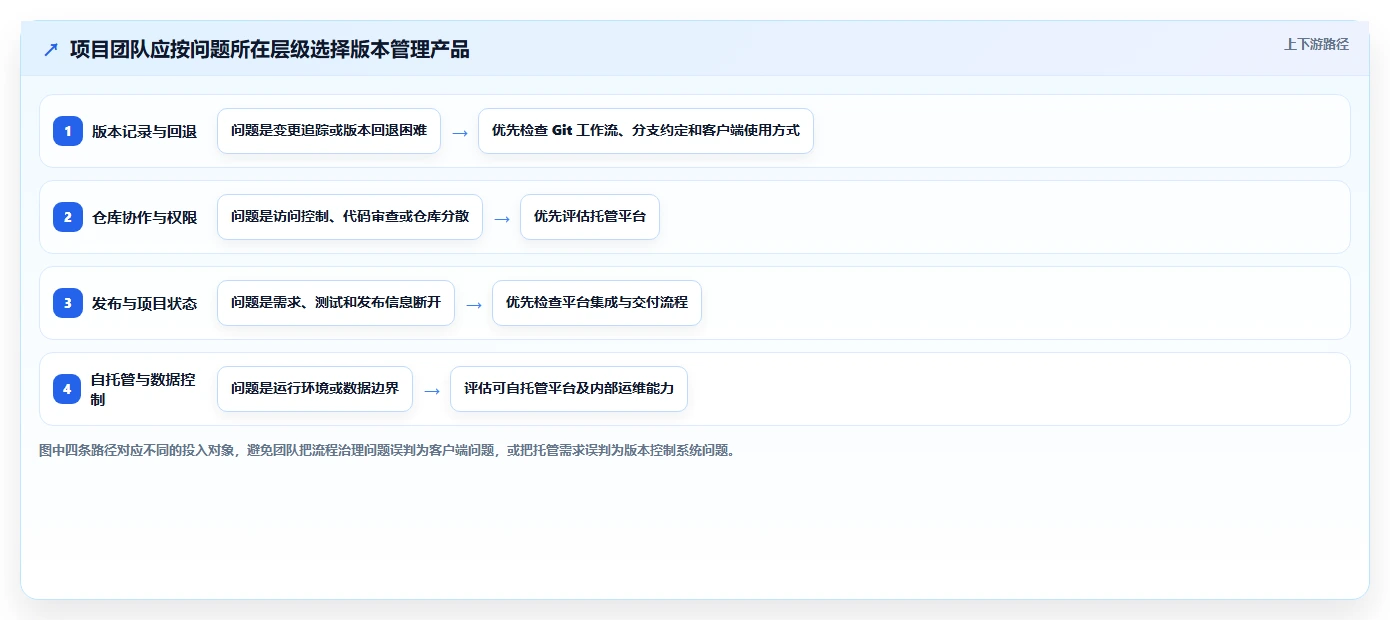Click the number 4 badge for 自托管与数据控制
Image resolution: width=1390 pixels, height=620 pixels.
tap(68, 389)
